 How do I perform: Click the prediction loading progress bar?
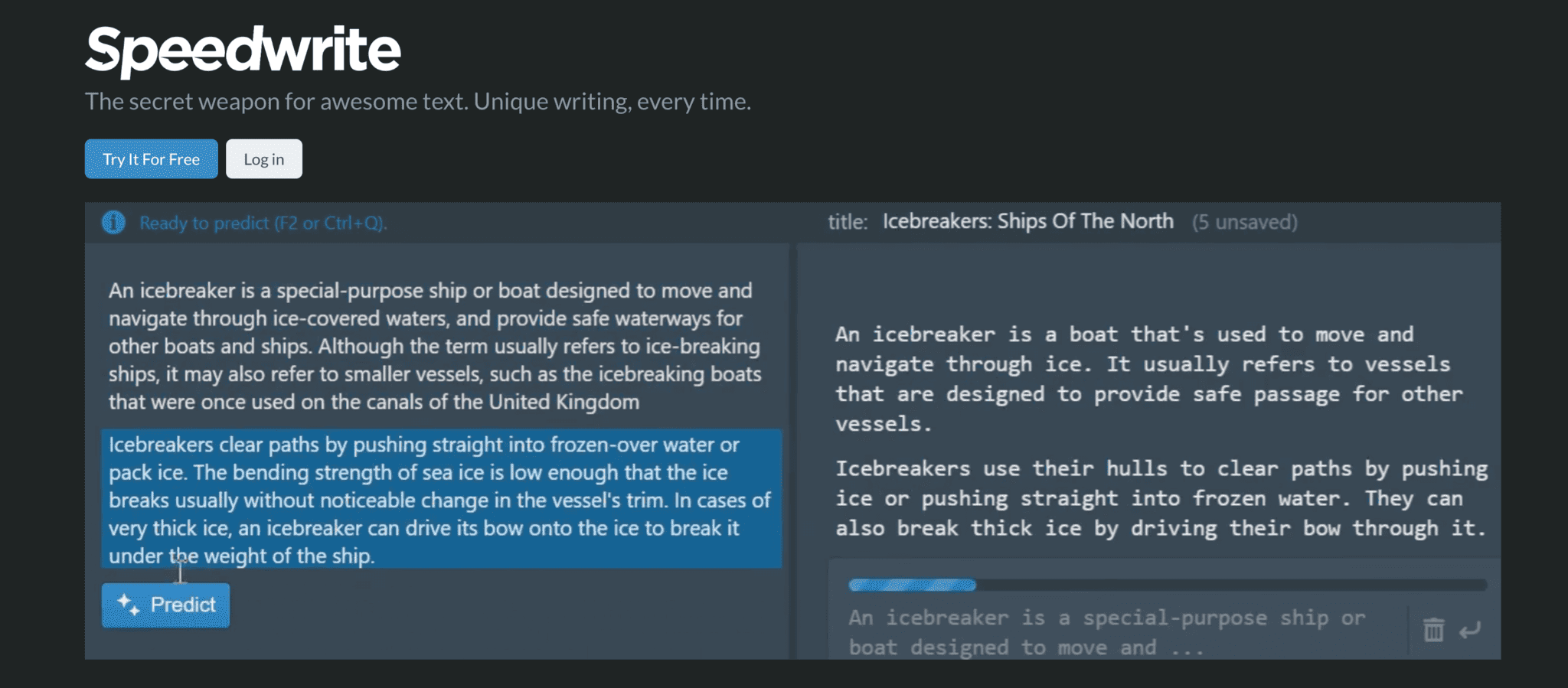pos(1167,585)
